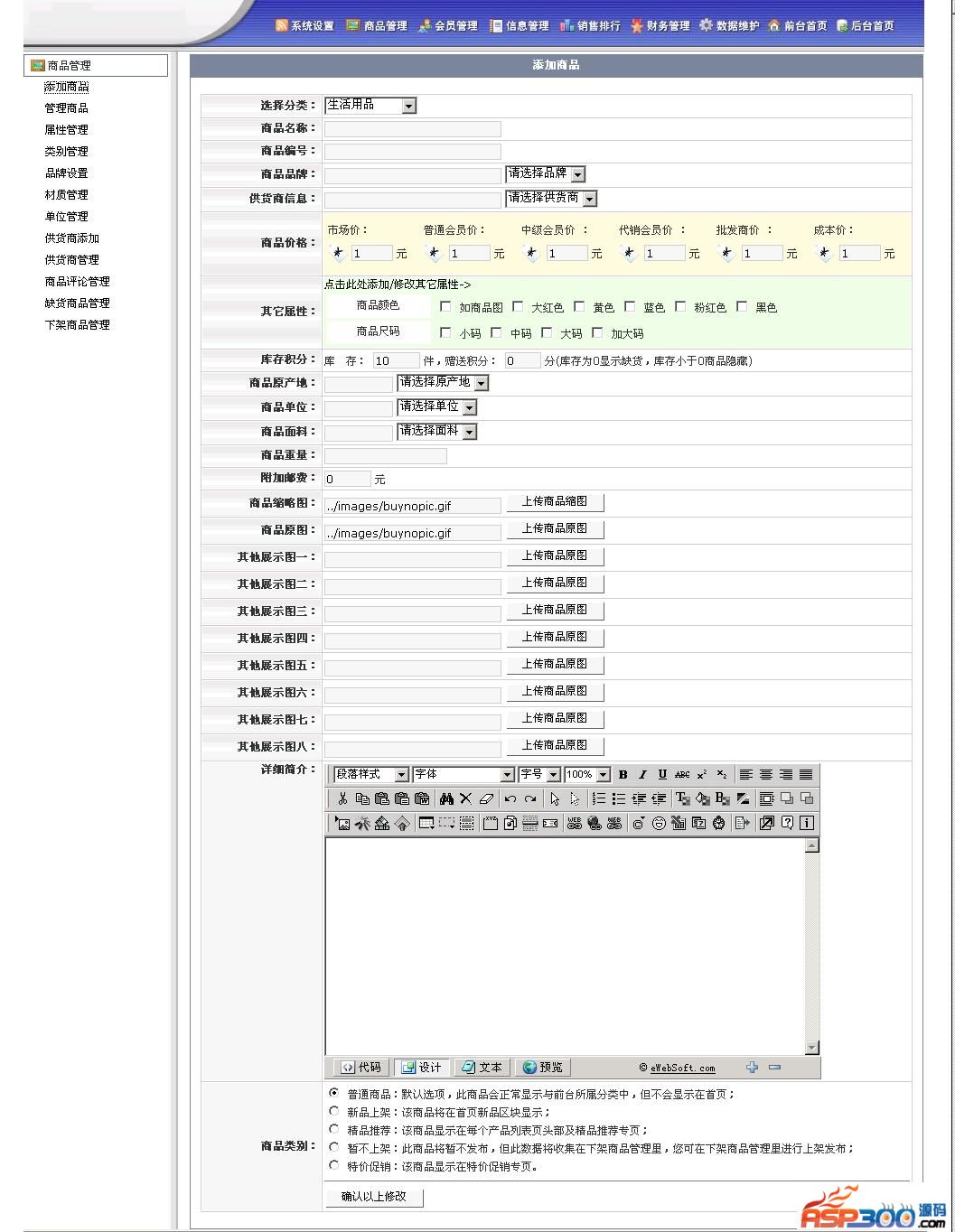Click the undo arrow icon
This screenshot has height=1232, width=955.
510,798
